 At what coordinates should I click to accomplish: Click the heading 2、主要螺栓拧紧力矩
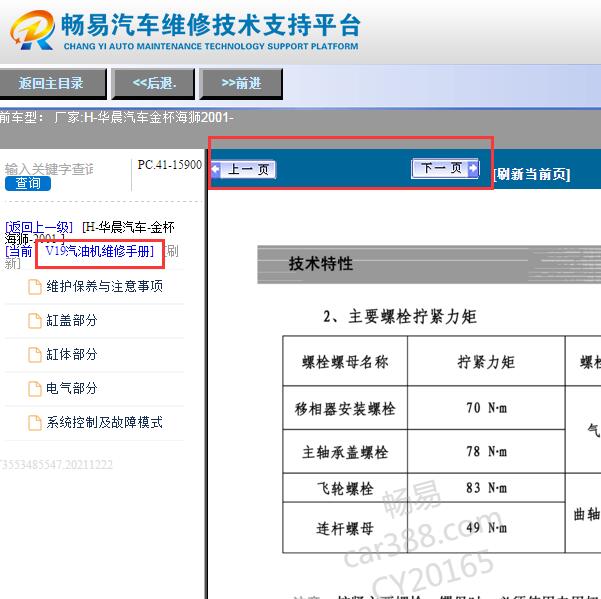(400, 317)
